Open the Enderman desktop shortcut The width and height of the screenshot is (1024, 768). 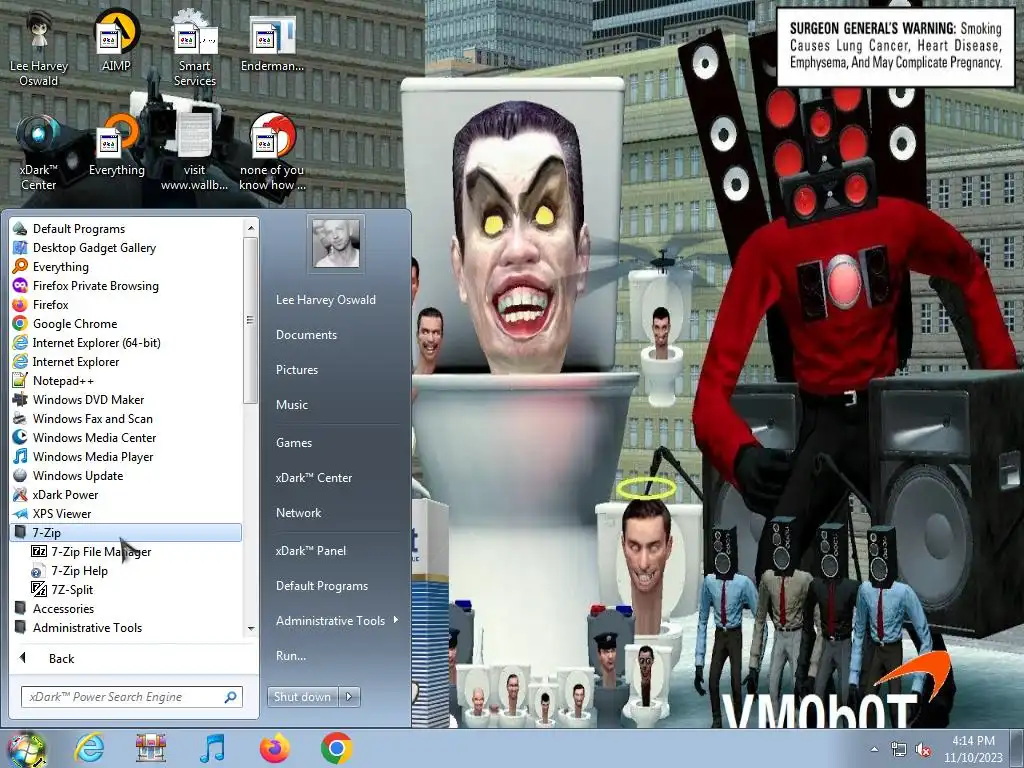coord(272,42)
